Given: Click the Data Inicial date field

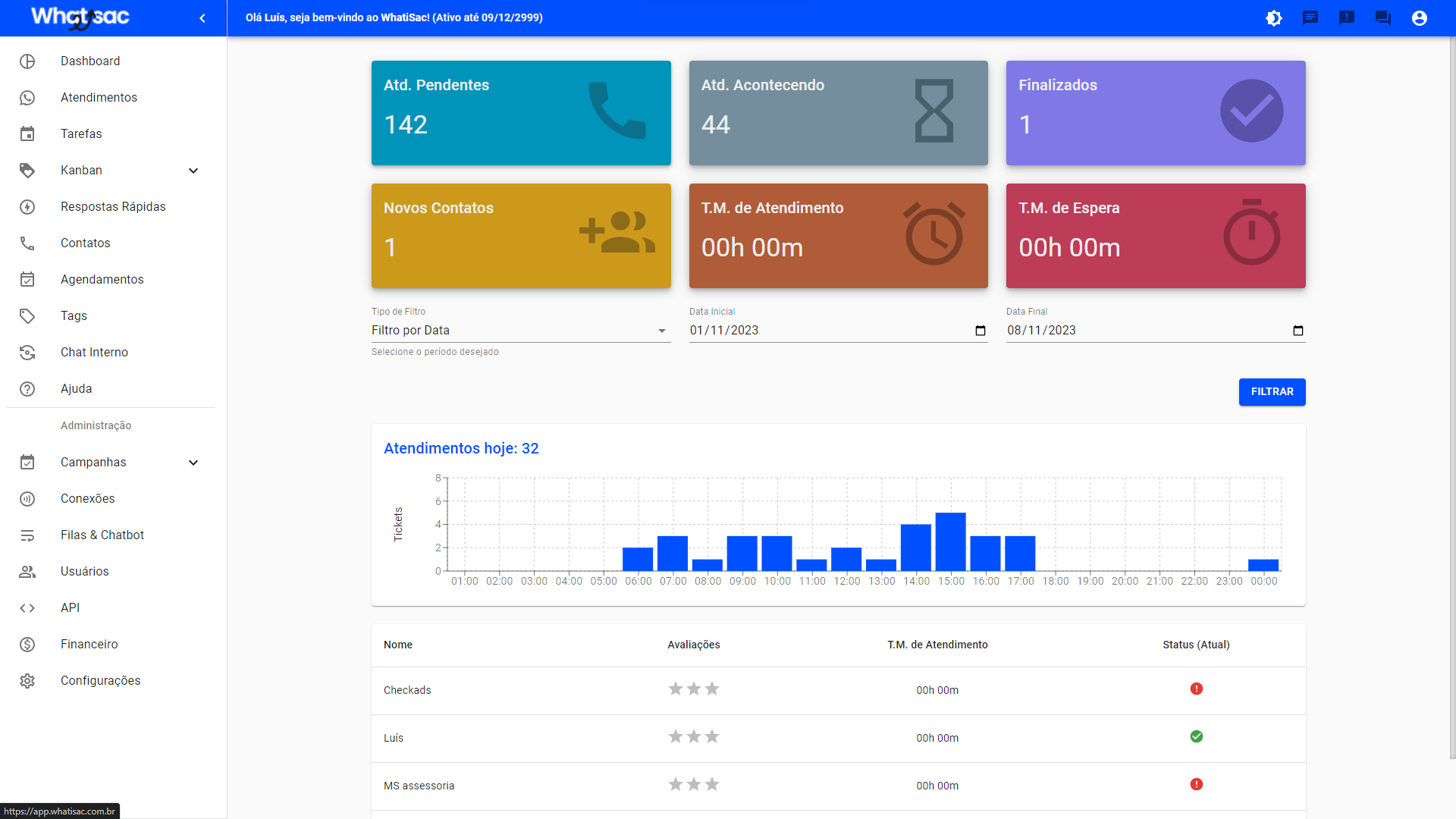Looking at the screenshot, I should pyautogui.click(x=838, y=331).
